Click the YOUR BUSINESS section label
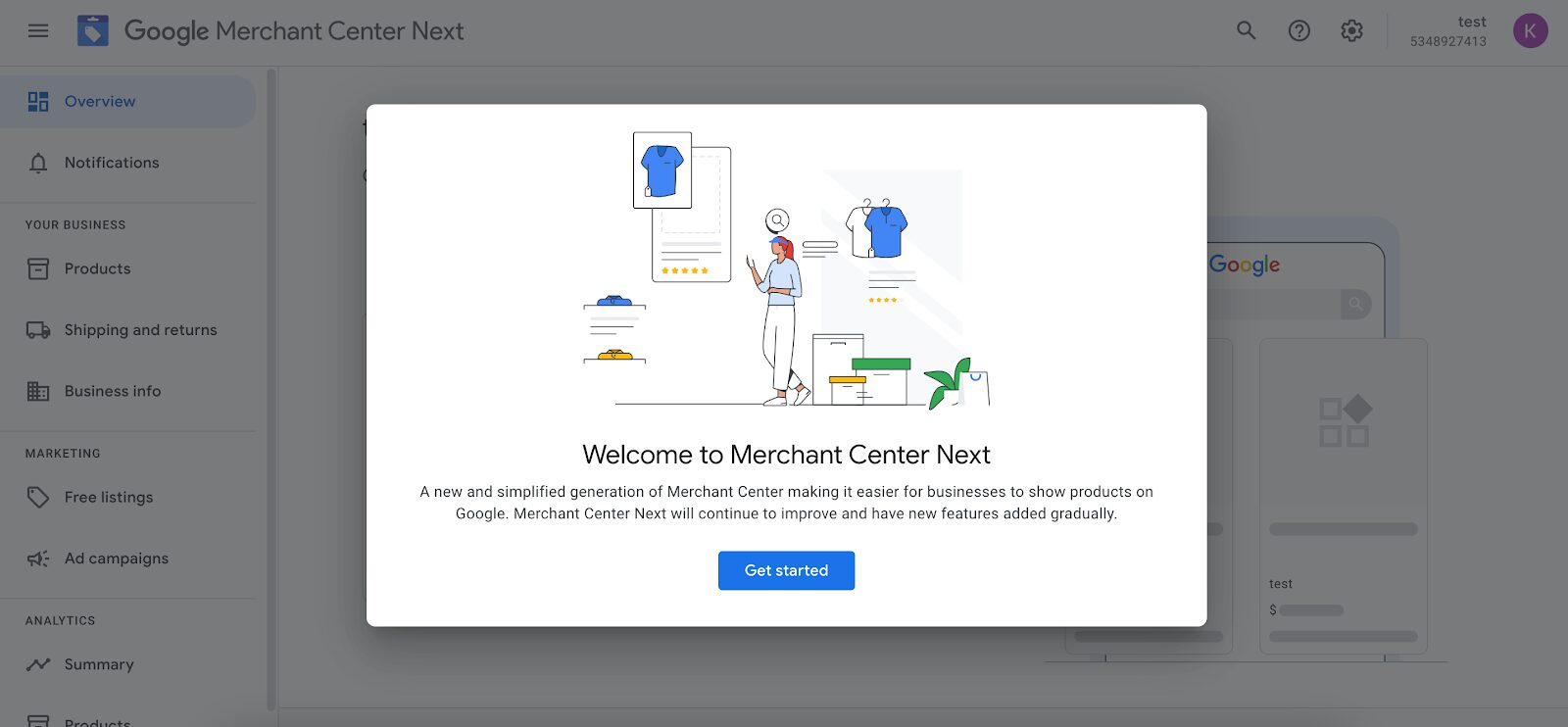 (75, 225)
